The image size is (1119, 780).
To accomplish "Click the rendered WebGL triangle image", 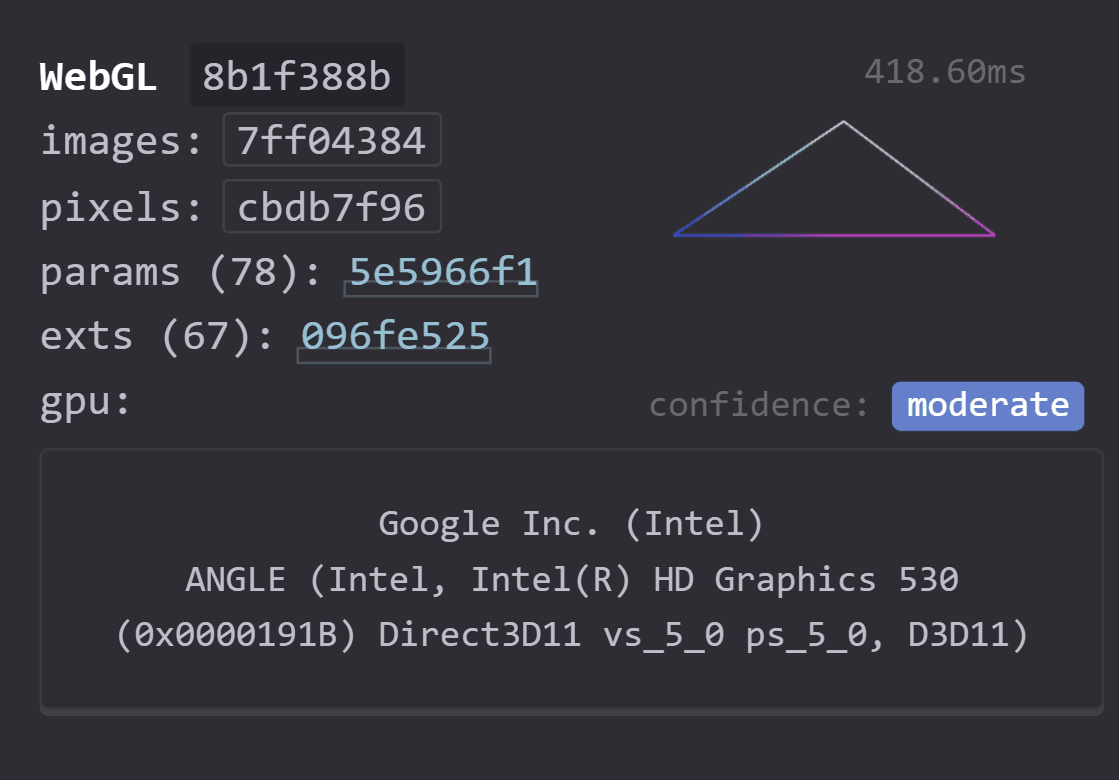I will click(834, 178).
